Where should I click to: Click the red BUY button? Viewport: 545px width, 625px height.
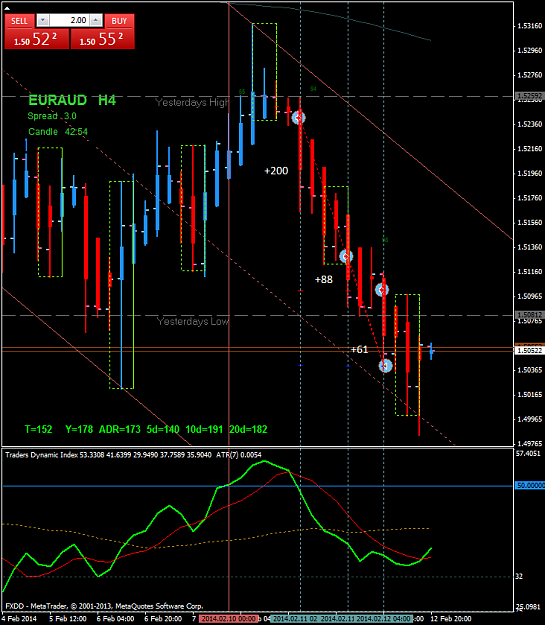[119, 21]
